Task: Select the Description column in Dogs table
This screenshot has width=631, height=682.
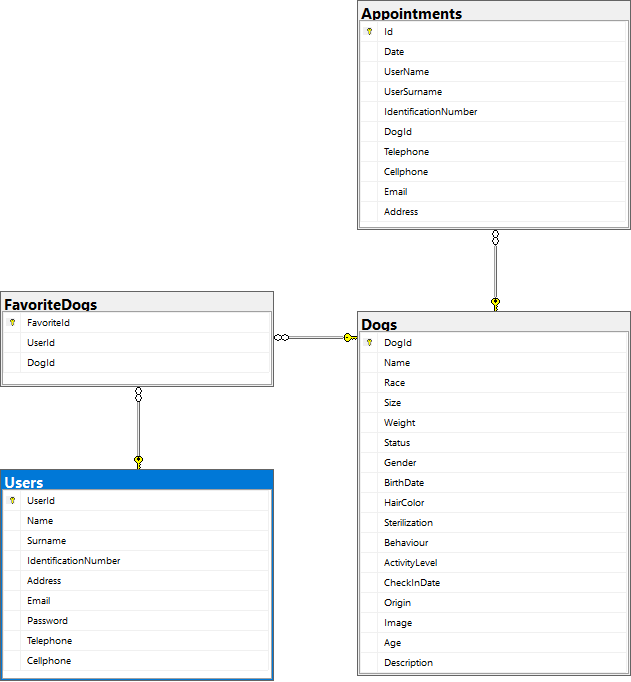Action: coord(493,662)
